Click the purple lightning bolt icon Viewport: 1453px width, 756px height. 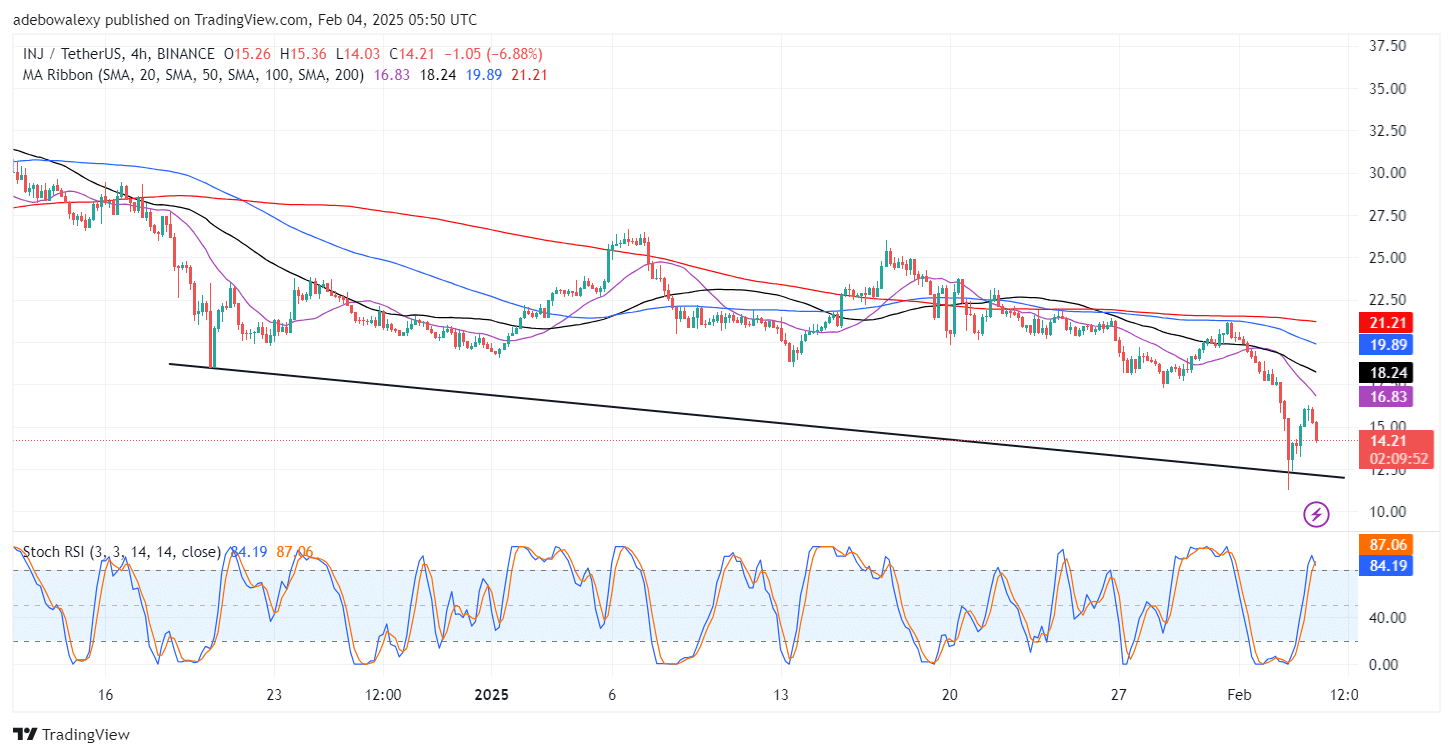tap(1317, 515)
